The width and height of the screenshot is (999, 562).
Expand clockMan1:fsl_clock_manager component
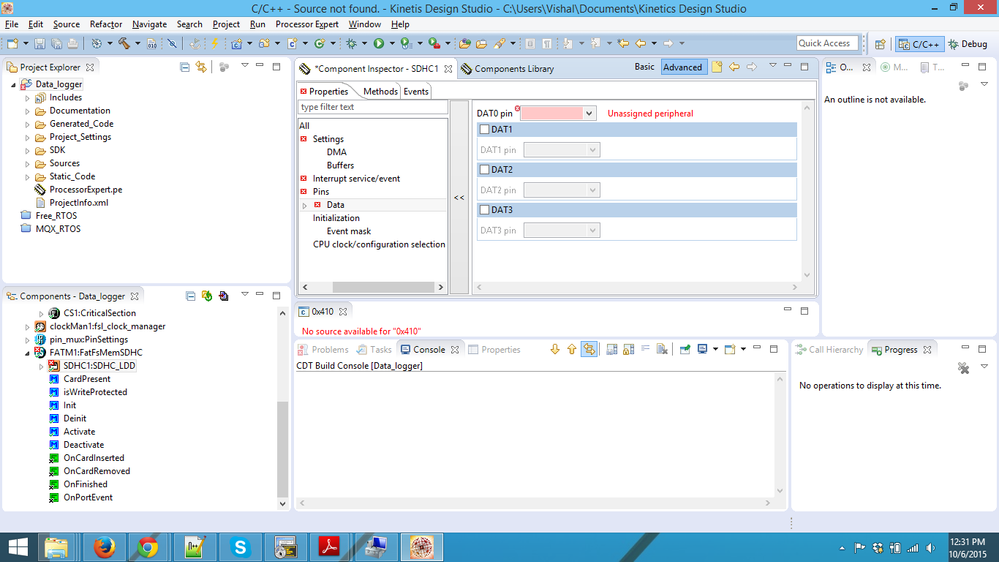[27, 326]
